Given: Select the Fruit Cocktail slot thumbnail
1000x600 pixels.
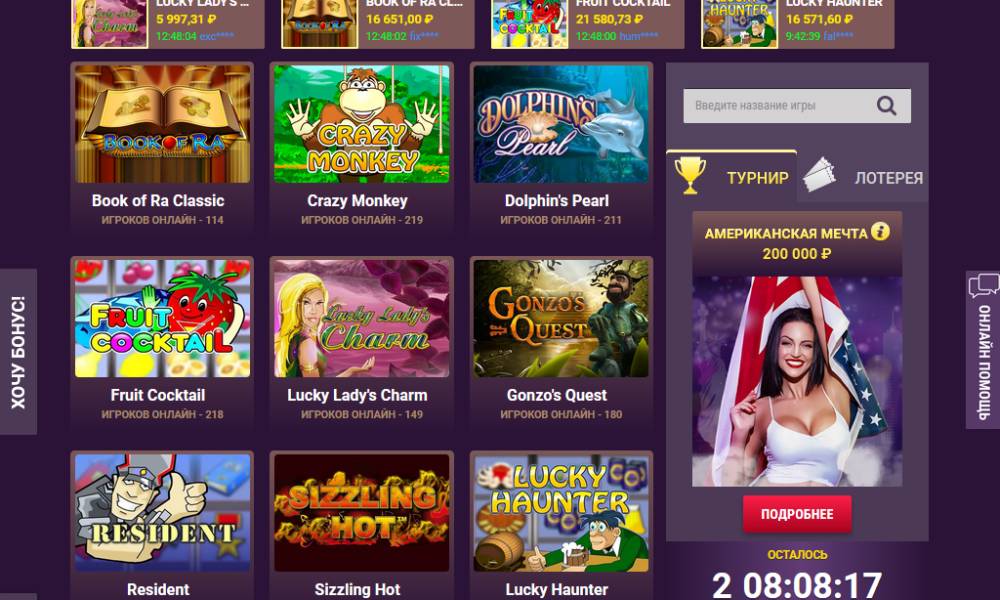Looking at the screenshot, I should 162,318.
